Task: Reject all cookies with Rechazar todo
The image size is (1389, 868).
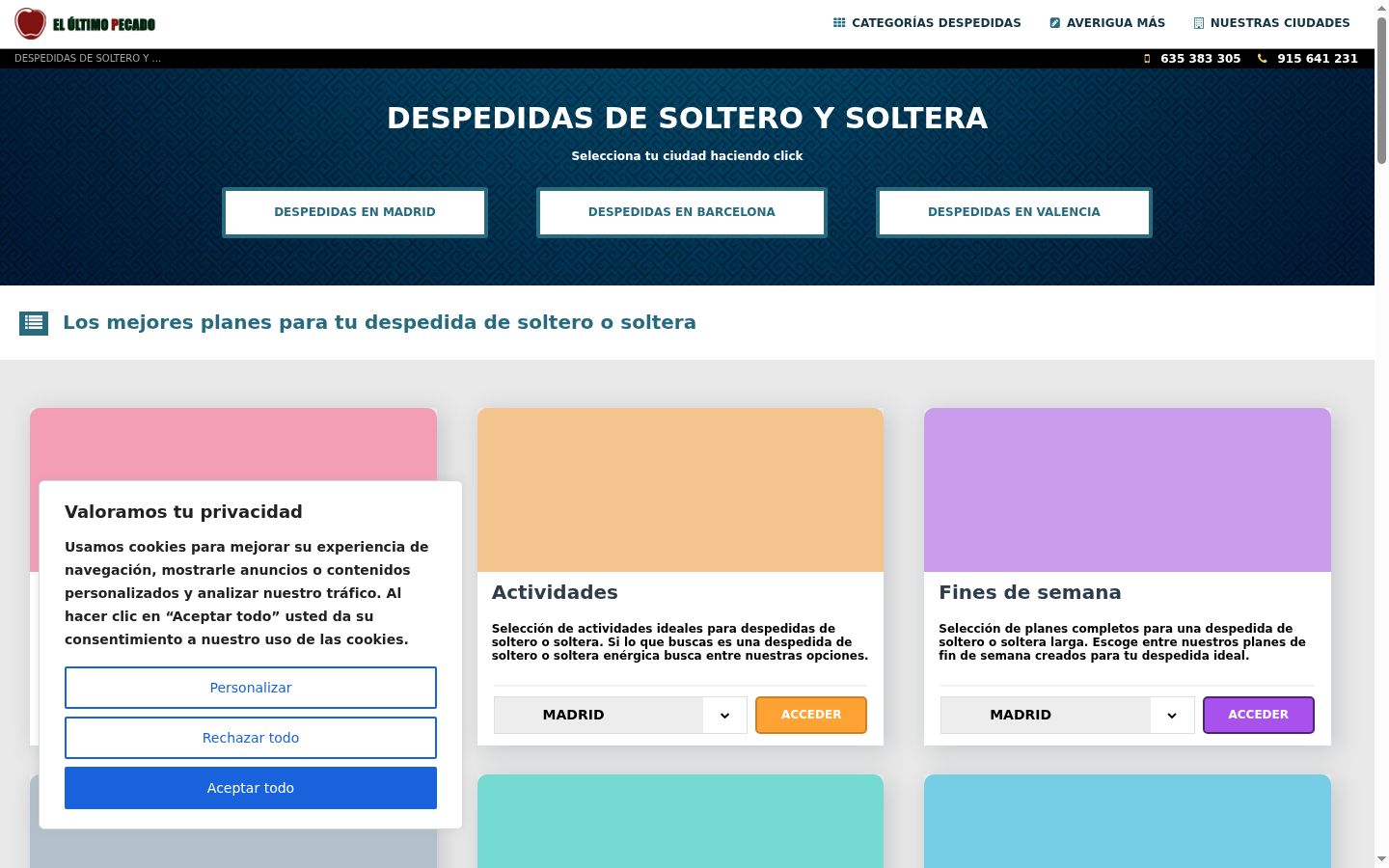Action: 251,738
